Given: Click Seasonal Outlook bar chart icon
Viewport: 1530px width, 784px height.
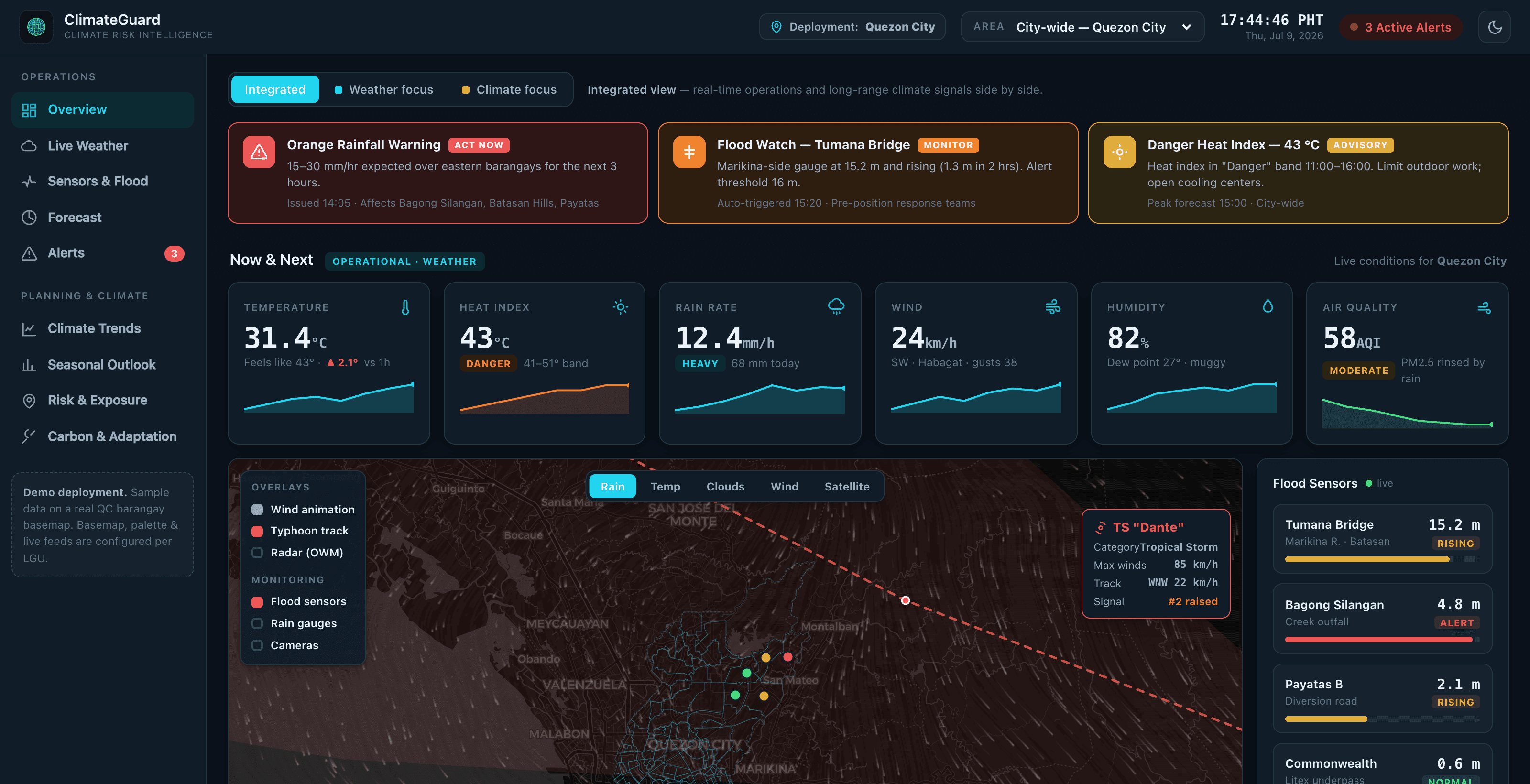Looking at the screenshot, I should click(29, 365).
